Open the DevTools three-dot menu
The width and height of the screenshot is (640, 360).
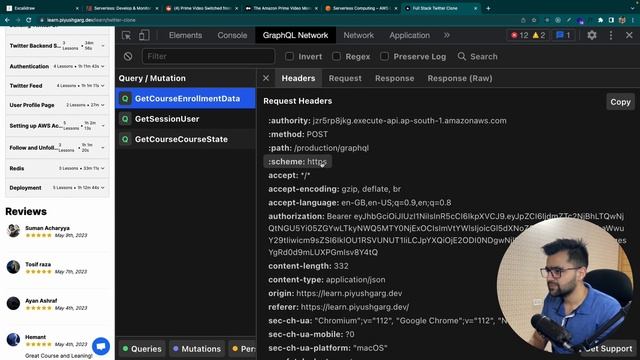click(x=611, y=35)
